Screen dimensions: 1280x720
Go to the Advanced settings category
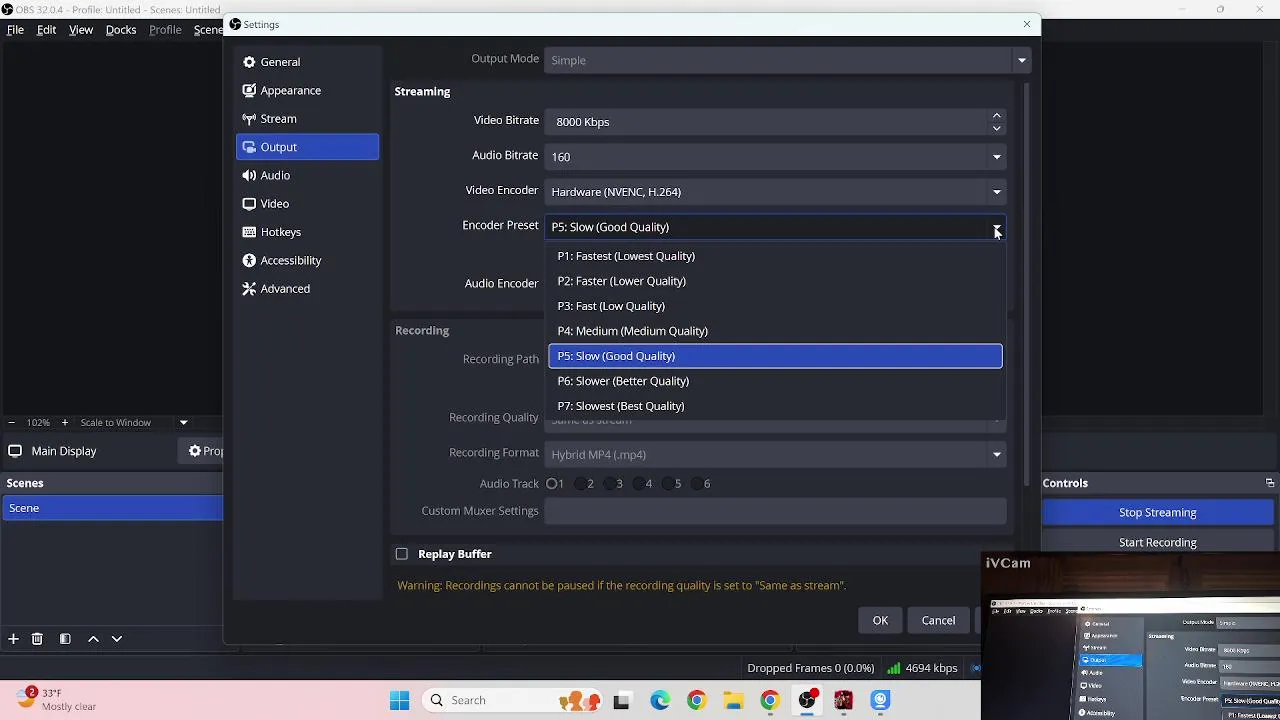point(307,288)
